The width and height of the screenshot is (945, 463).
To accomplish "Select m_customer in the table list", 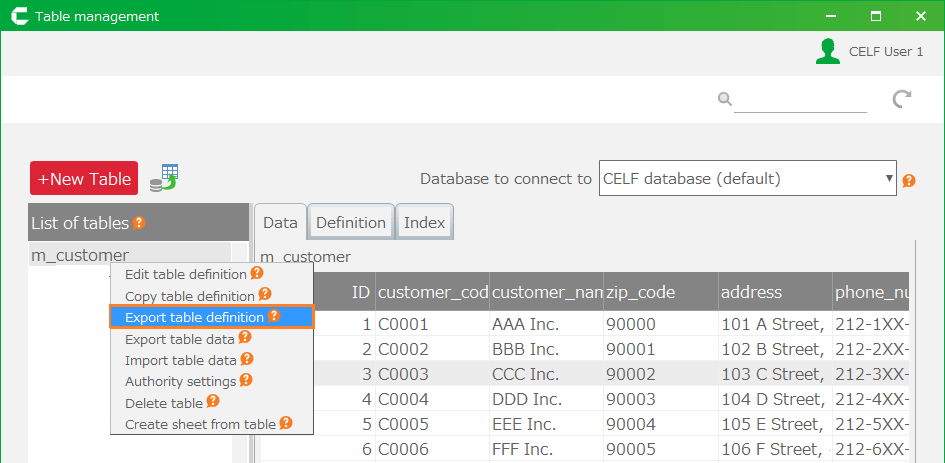I will [x=80, y=255].
